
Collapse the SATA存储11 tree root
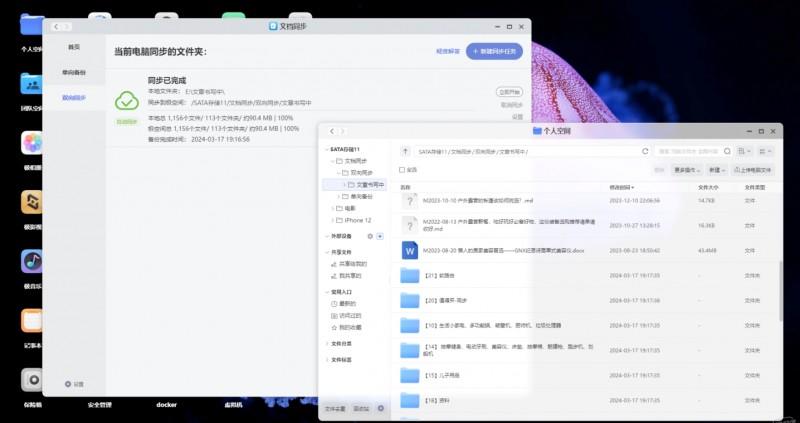(327, 150)
